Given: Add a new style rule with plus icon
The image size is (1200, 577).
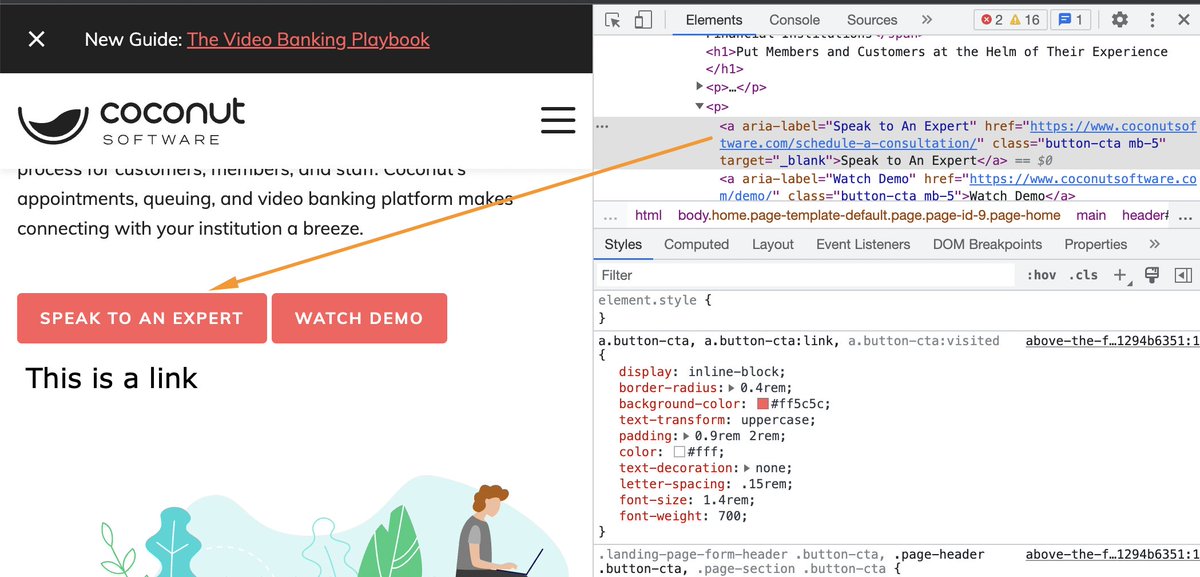Looking at the screenshot, I should coord(1120,275).
